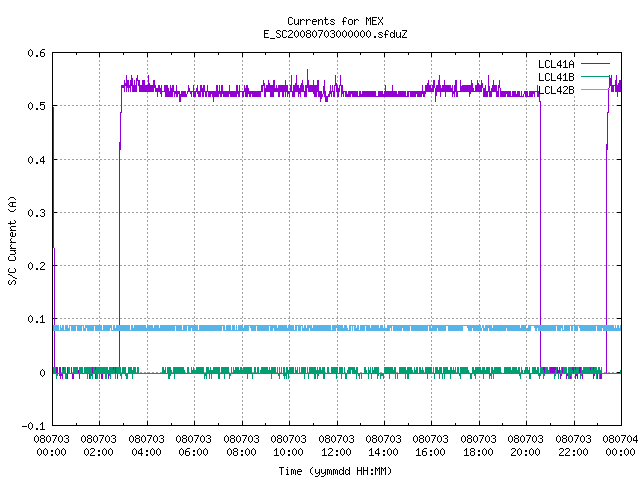Click the x-axis tick '080703 14:00'
The image size is (640, 480).
coord(383,446)
